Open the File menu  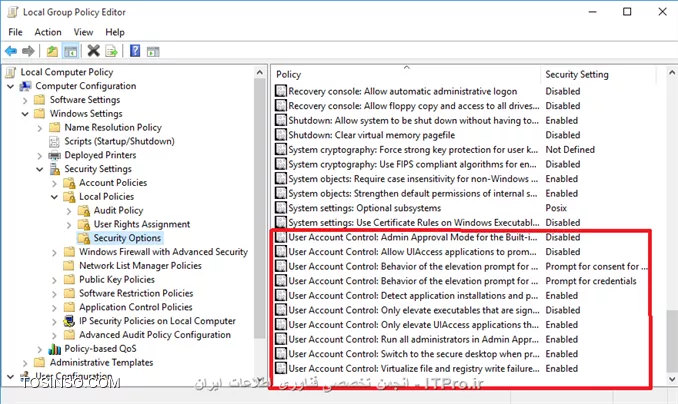point(16,32)
